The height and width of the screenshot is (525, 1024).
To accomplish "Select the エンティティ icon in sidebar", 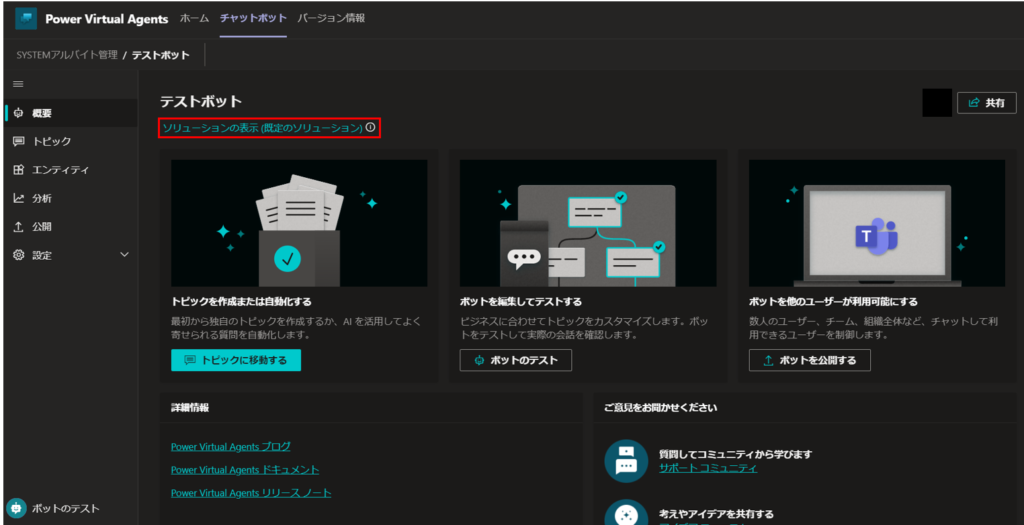I will pyautogui.click(x=18, y=170).
